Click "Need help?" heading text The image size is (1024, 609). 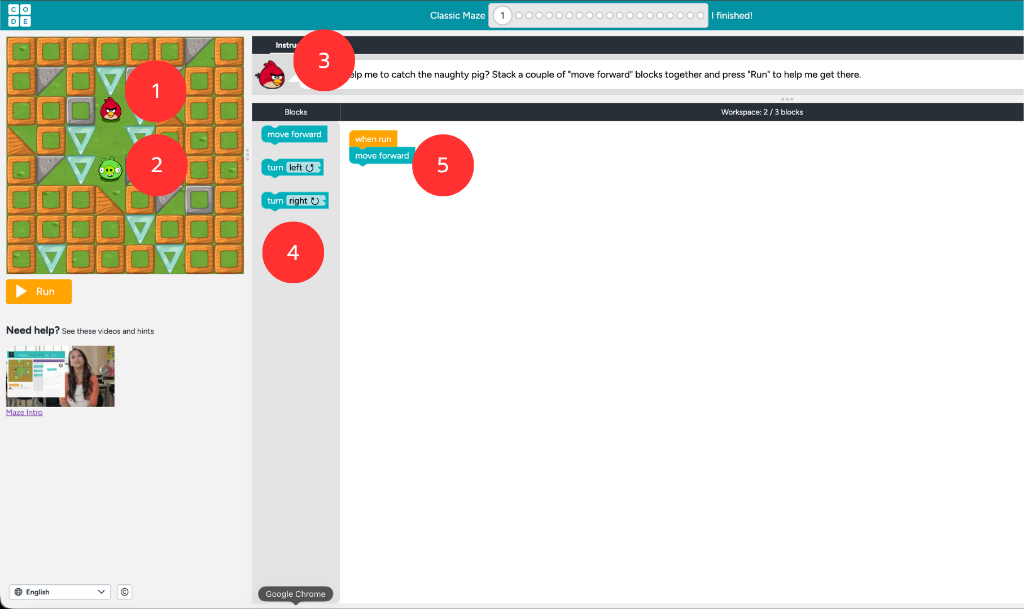[x=33, y=330]
